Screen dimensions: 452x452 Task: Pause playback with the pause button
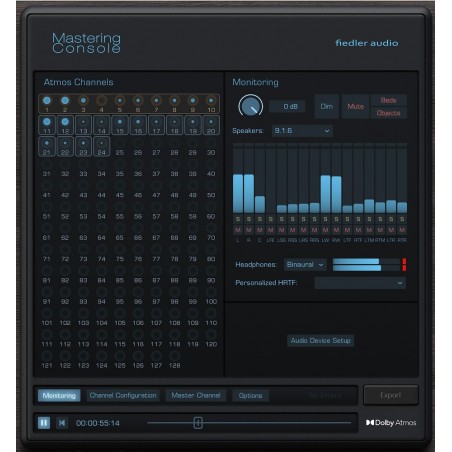click(x=44, y=423)
